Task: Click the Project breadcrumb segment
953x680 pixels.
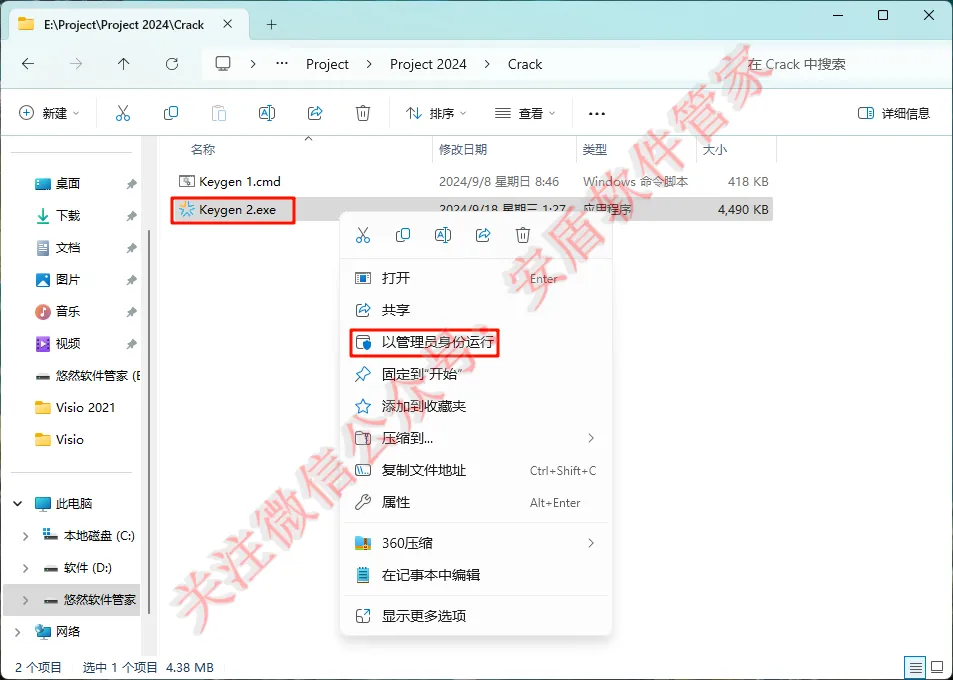Action: pyautogui.click(x=327, y=64)
